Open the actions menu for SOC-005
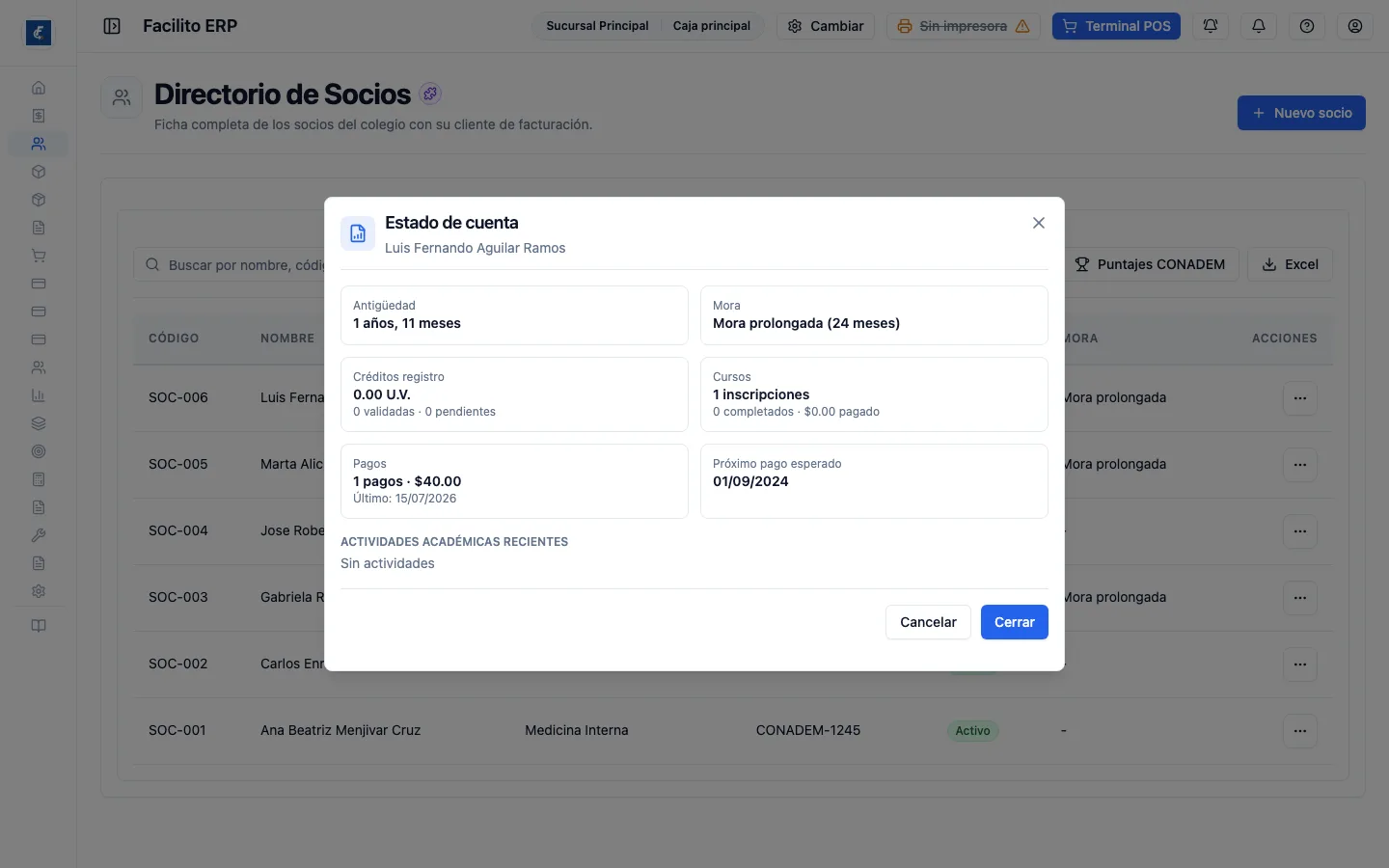 pyautogui.click(x=1300, y=465)
